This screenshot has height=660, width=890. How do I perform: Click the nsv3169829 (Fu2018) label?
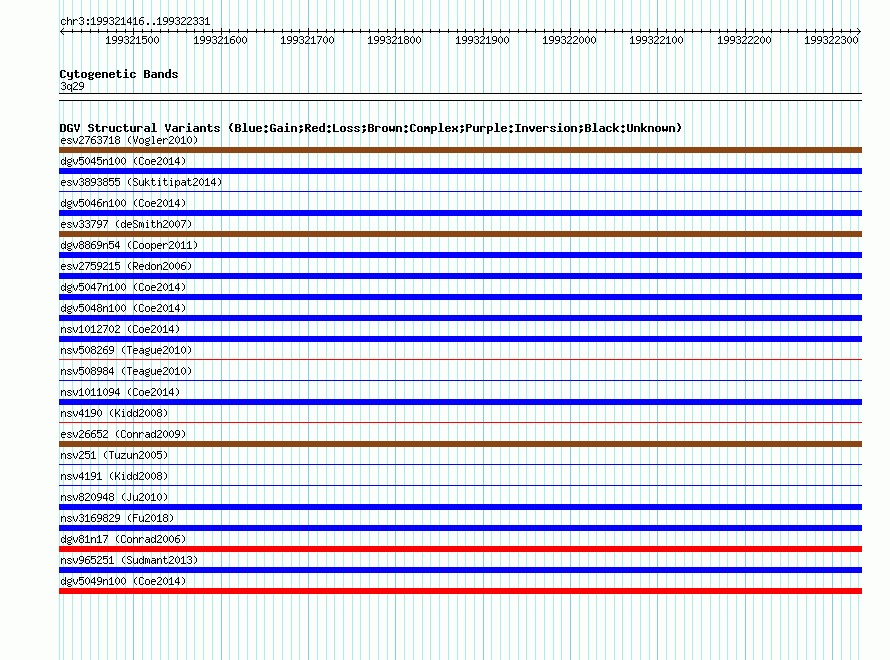117,518
